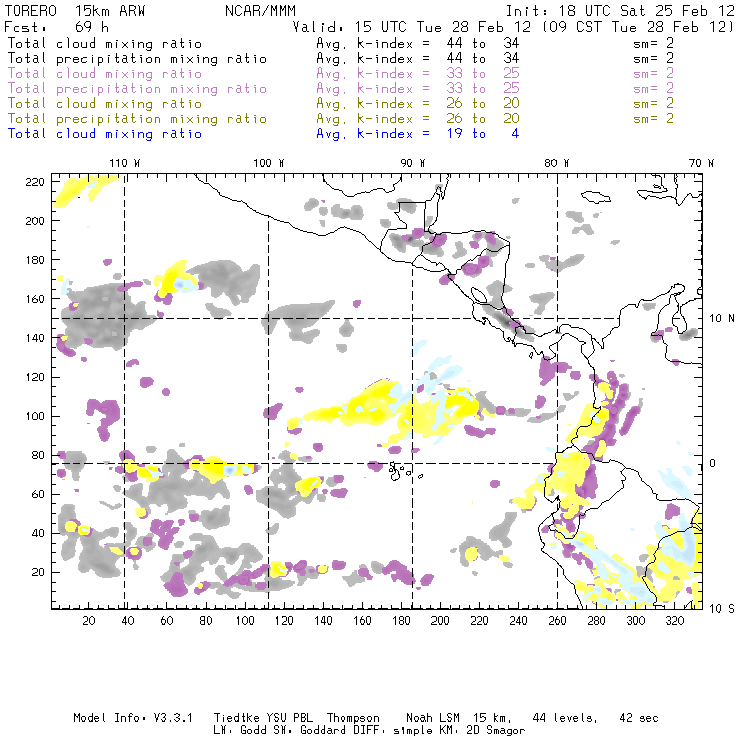Select y-axis tick label "40"
Image resolution: width=740 pixels, height=740 pixels.
pyautogui.click(x=38, y=533)
